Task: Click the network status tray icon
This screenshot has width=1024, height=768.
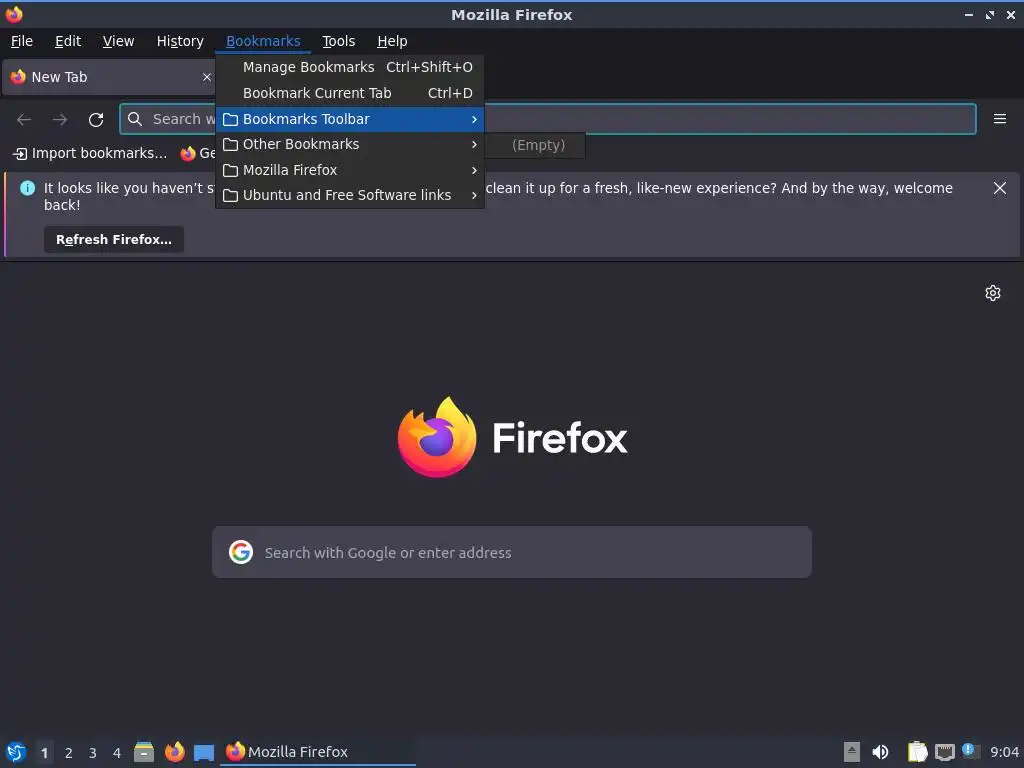Action: click(945, 753)
